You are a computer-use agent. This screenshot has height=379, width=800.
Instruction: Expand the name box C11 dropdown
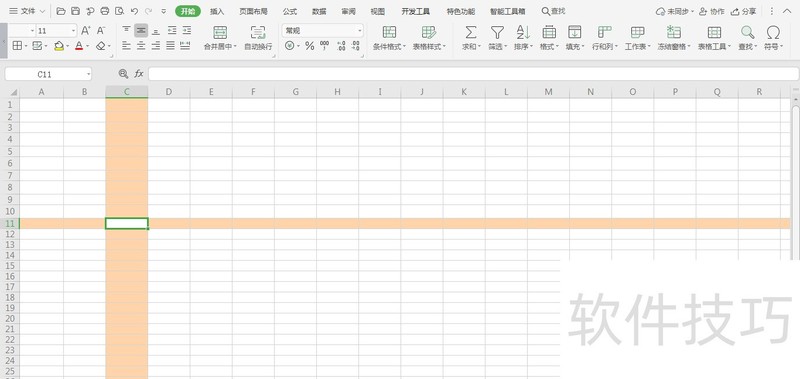tap(88, 74)
